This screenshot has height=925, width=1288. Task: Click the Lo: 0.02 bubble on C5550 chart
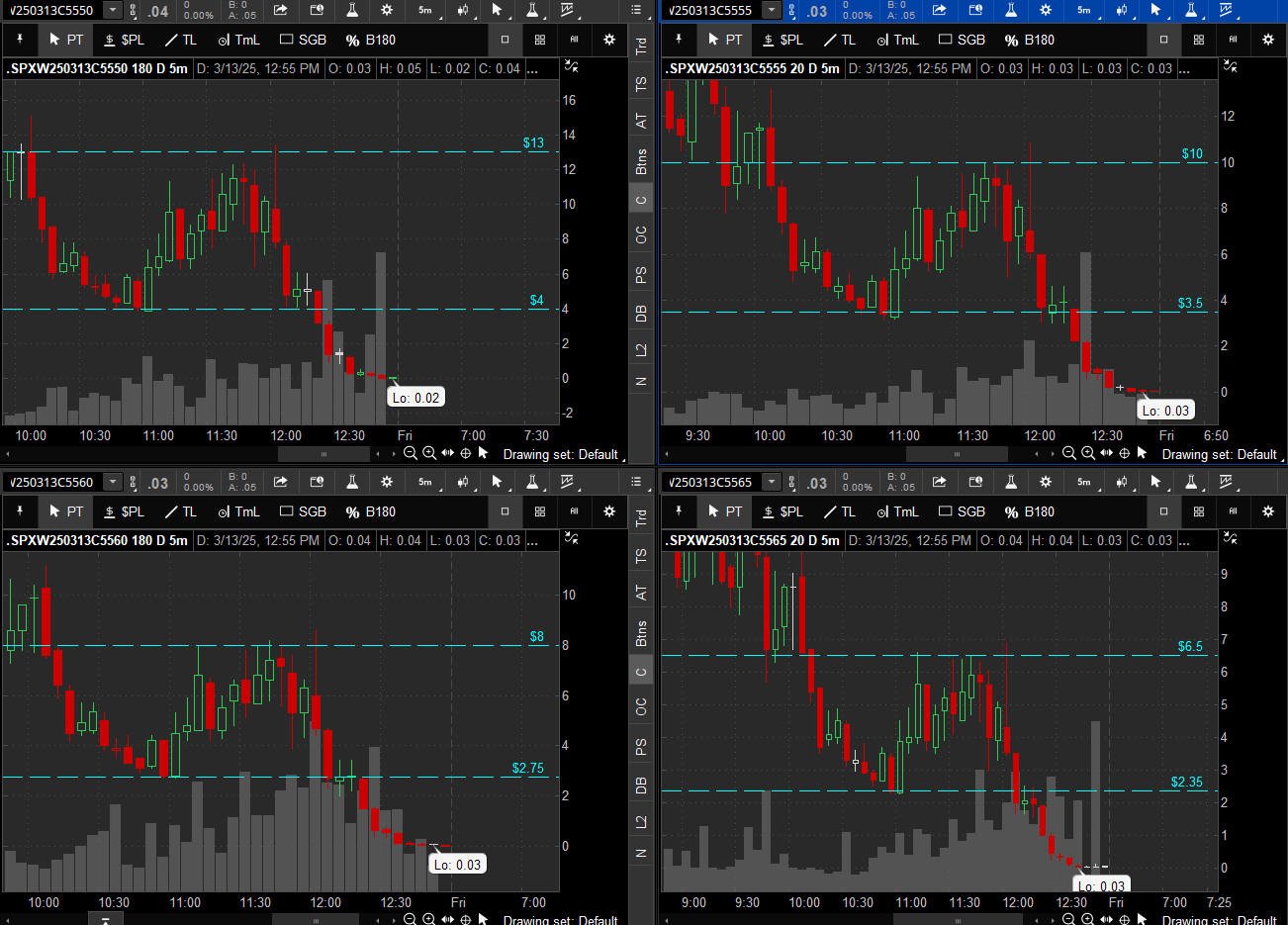pyautogui.click(x=415, y=398)
